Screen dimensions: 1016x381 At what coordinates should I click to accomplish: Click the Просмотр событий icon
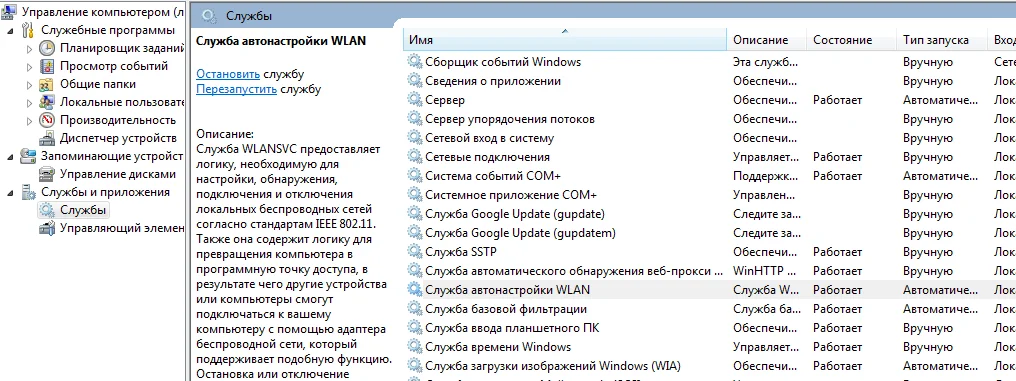tap(47, 66)
